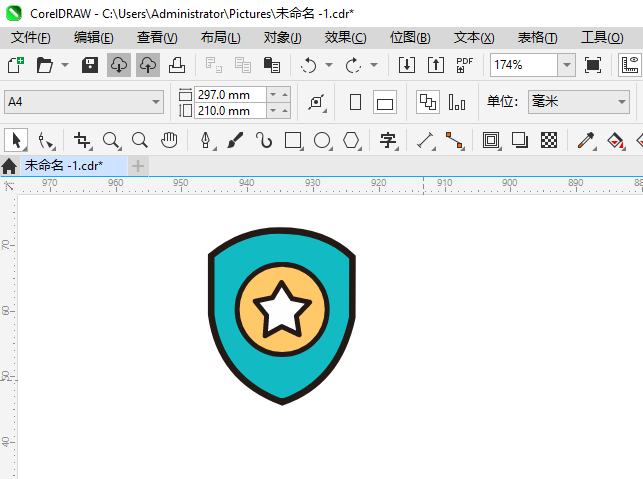Select the Eyedropper tool
Image resolution: width=643 pixels, height=479 pixels.
pyautogui.click(x=586, y=140)
